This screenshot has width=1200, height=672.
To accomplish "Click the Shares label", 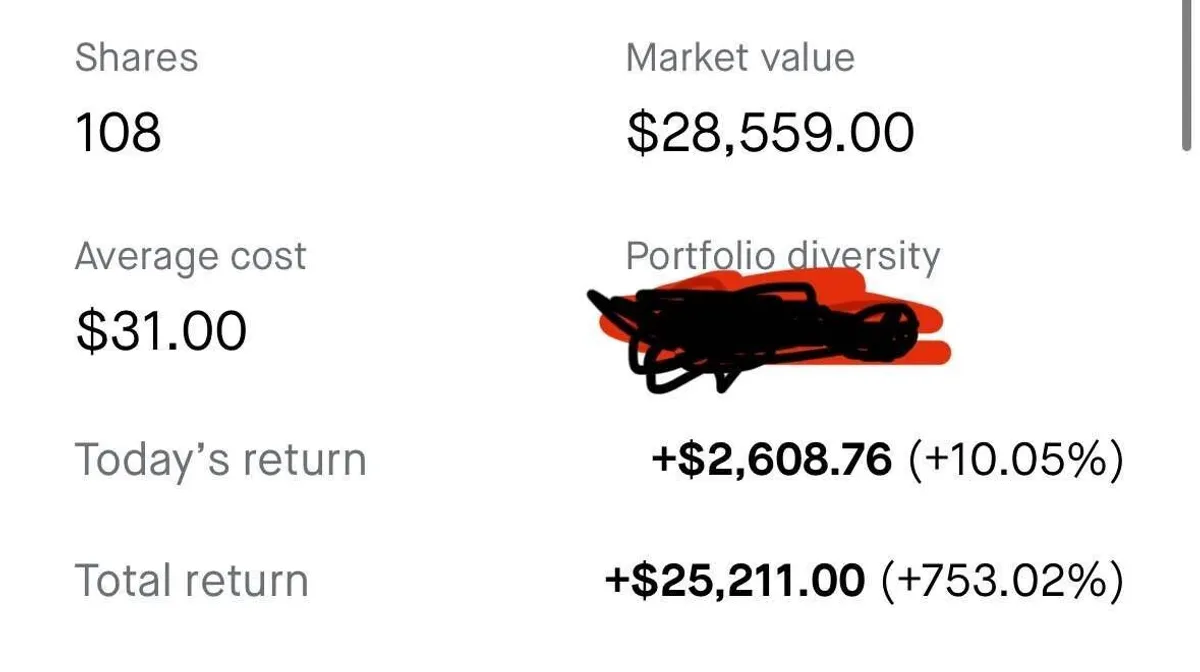I will coord(136,57).
